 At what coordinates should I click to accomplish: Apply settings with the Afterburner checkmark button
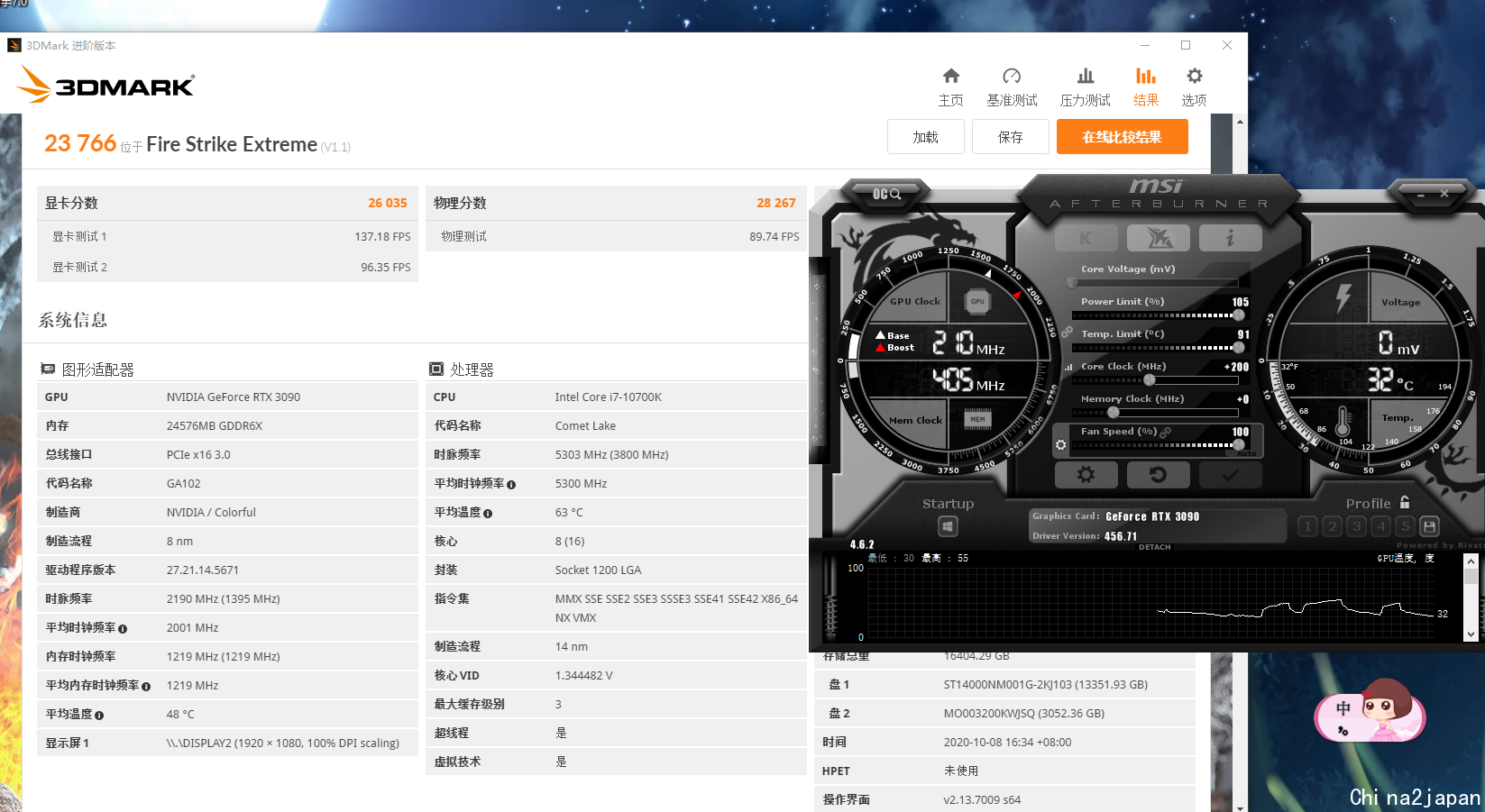click(x=1231, y=474)
